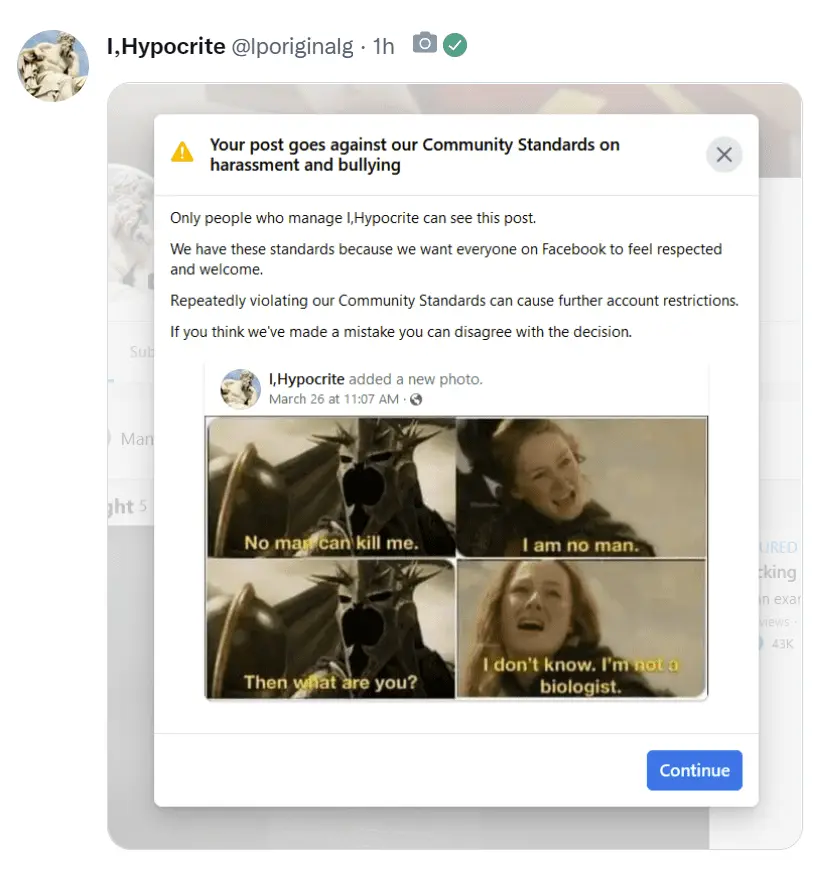Open the 1h tweet timestamp

pos(383,47)
